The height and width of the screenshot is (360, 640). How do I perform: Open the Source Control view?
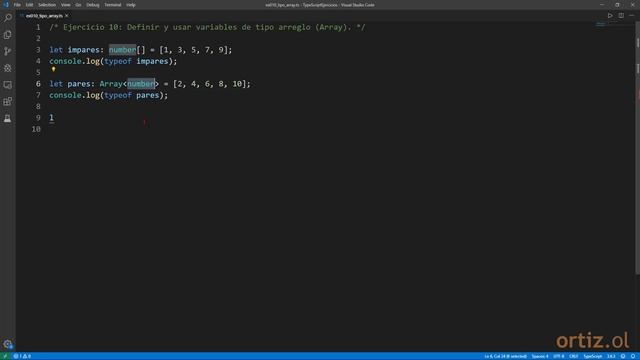click(7, 51)
